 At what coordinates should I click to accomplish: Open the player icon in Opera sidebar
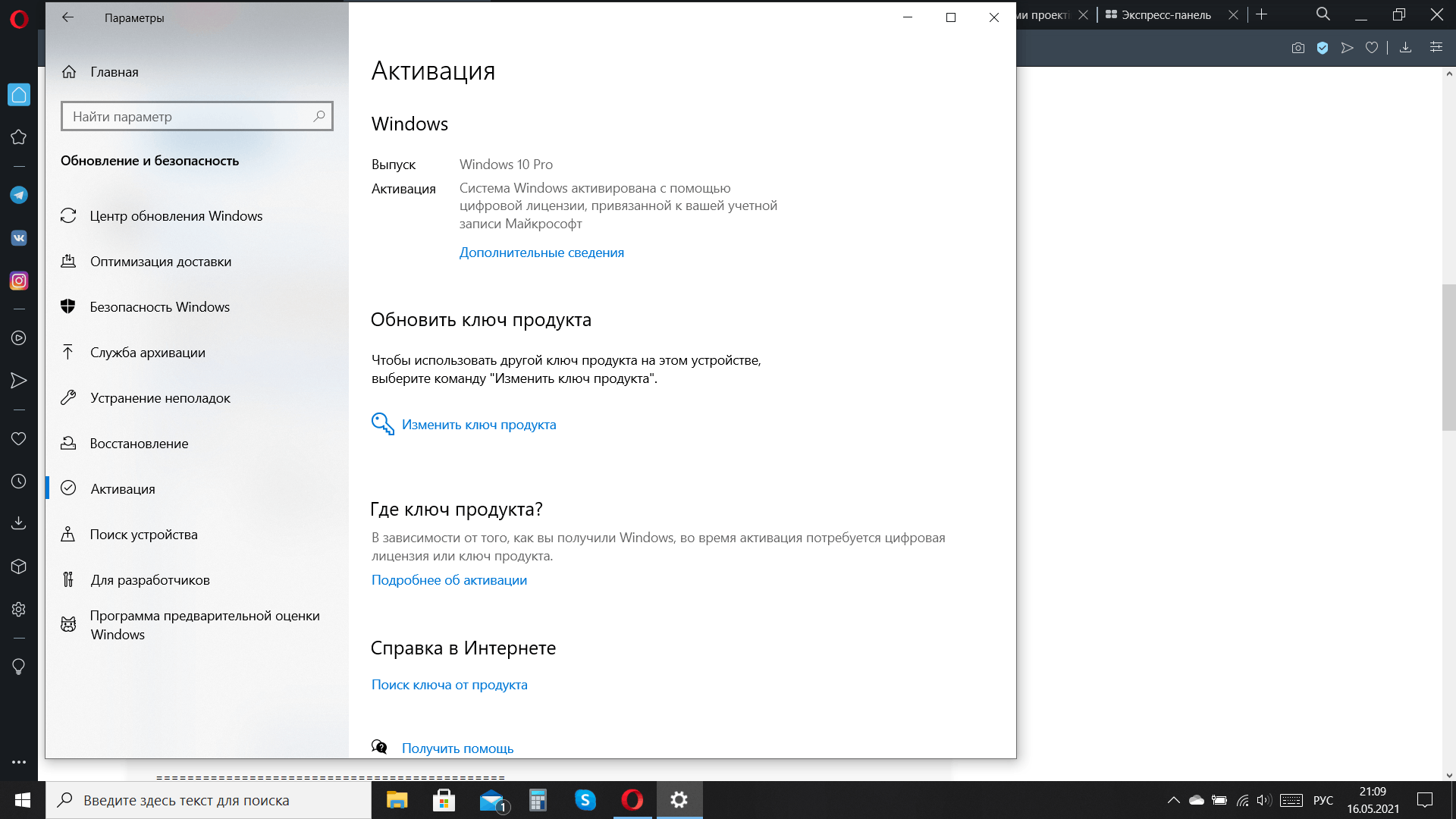(x=19, y=338)
